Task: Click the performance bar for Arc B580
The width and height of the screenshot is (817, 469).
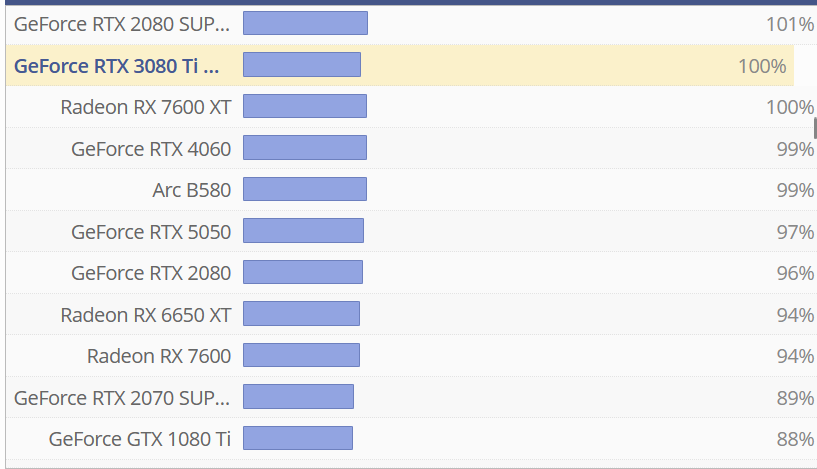Action: click(x=305, y=190)
